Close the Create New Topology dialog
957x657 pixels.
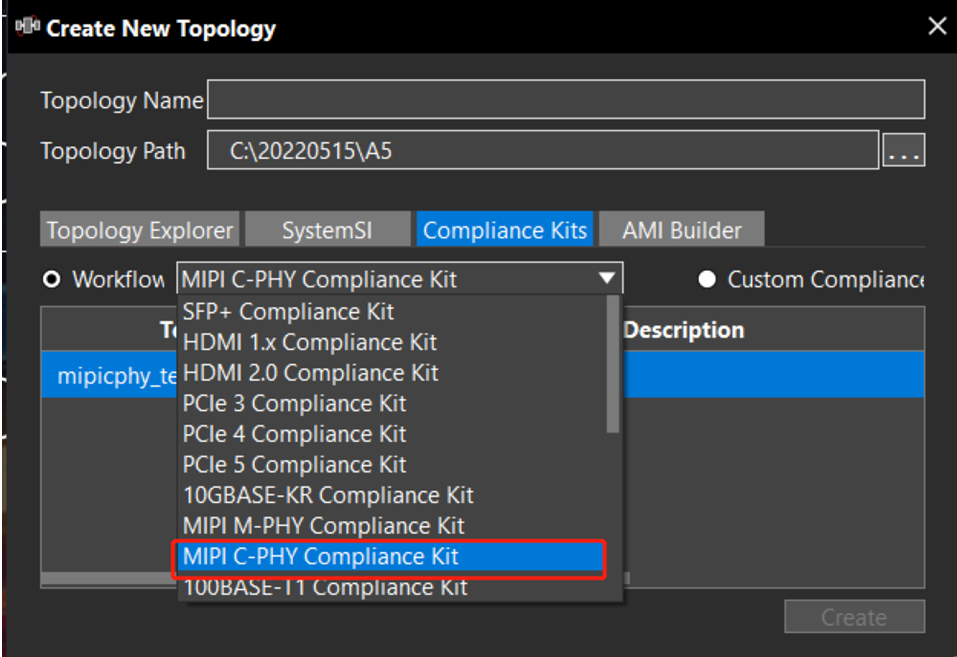(937, 26)
